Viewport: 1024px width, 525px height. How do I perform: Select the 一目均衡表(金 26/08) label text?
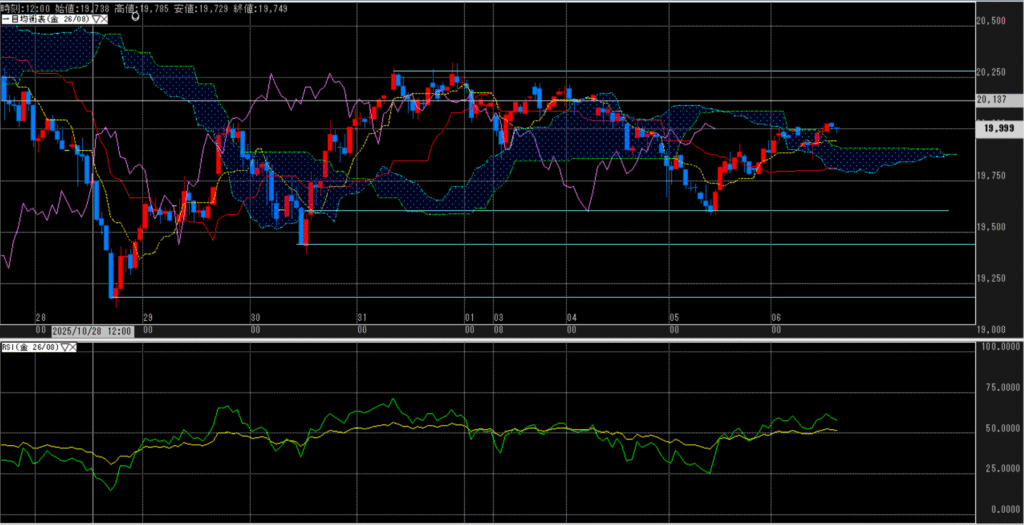click(45, 19)
